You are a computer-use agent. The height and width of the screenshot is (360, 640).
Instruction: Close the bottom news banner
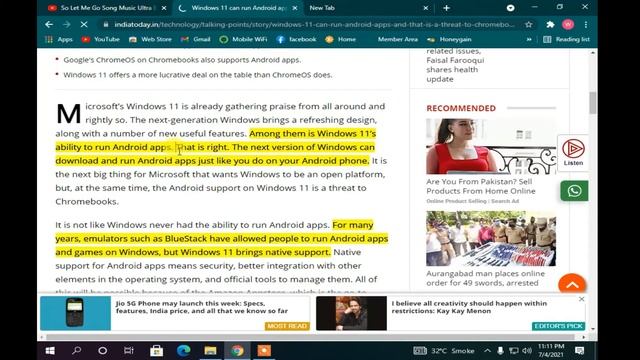pyautogui.click(x=582, y=299)
